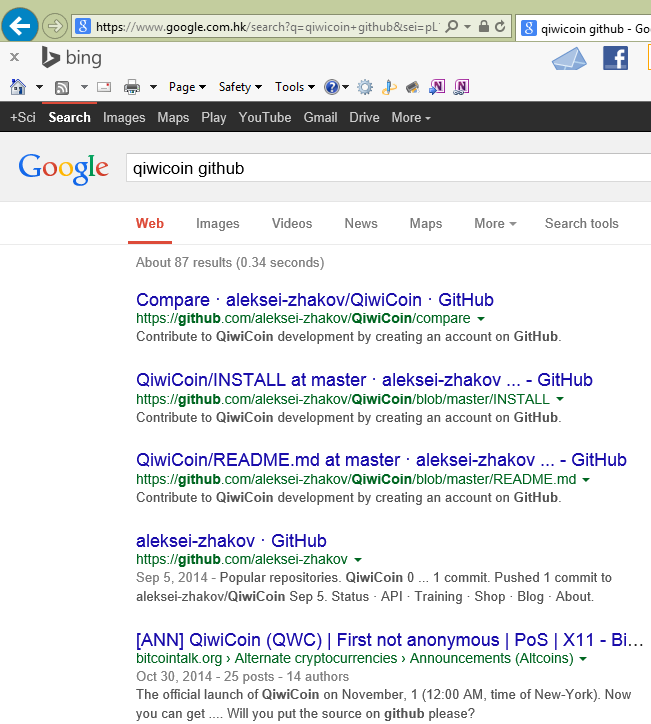Select the Web results tab
The height and width of the screenshot is (724, 651).
(x=150, y=223)
